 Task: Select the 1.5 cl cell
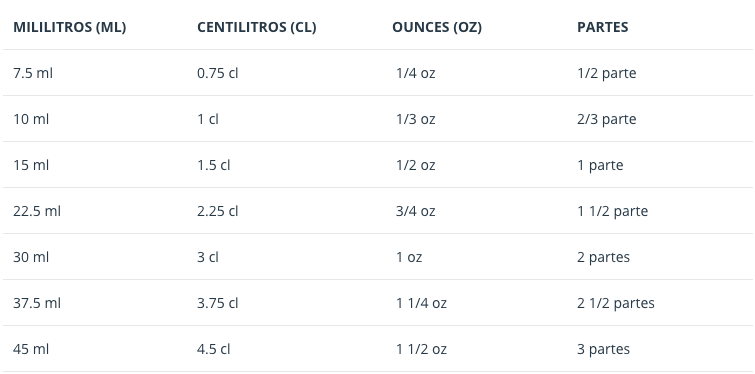tap(214, 165)
